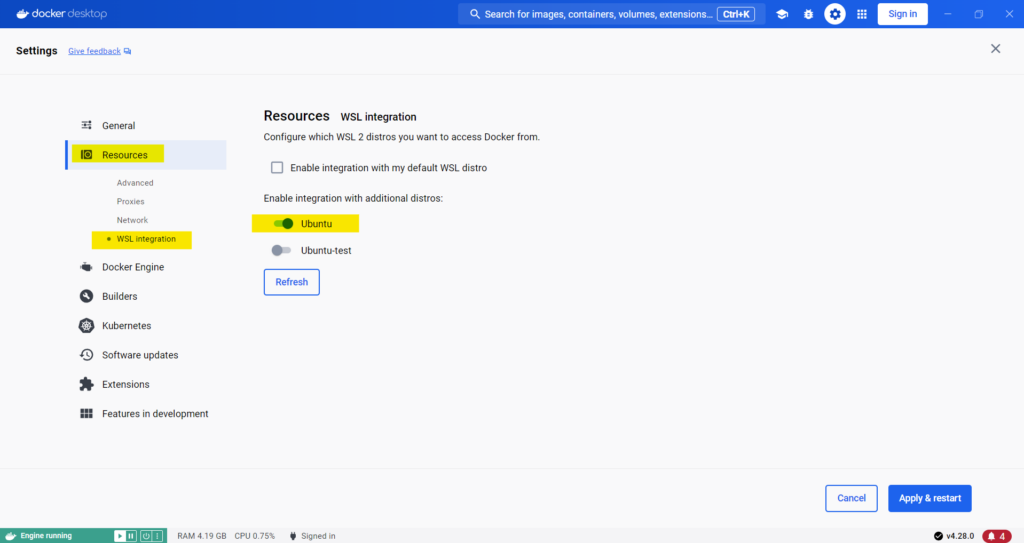The height and width of the screenshot is (543, 1024).
Task: Enable the Ubuntu-test integration toggle
Action: pyautogui.click(x=281, y=250)
